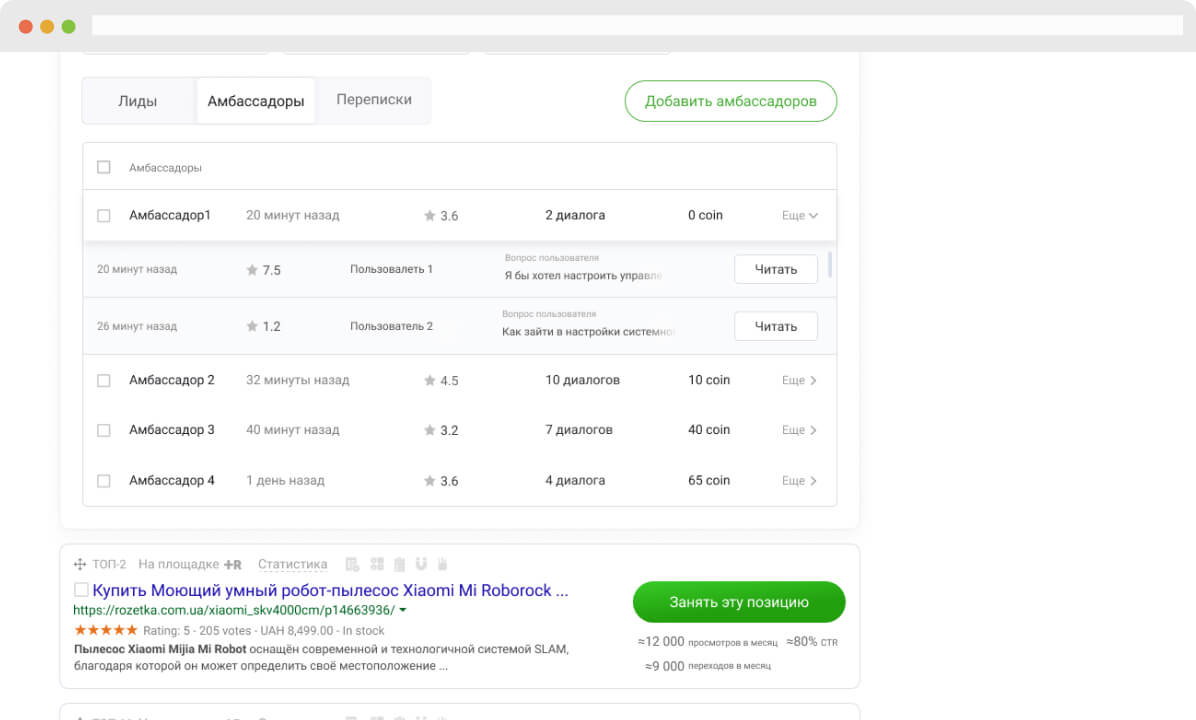Click the '2 диалога' cell for Амбассадор1
This screenshot has height=720, width=1196.
click(x=575, y=215)
